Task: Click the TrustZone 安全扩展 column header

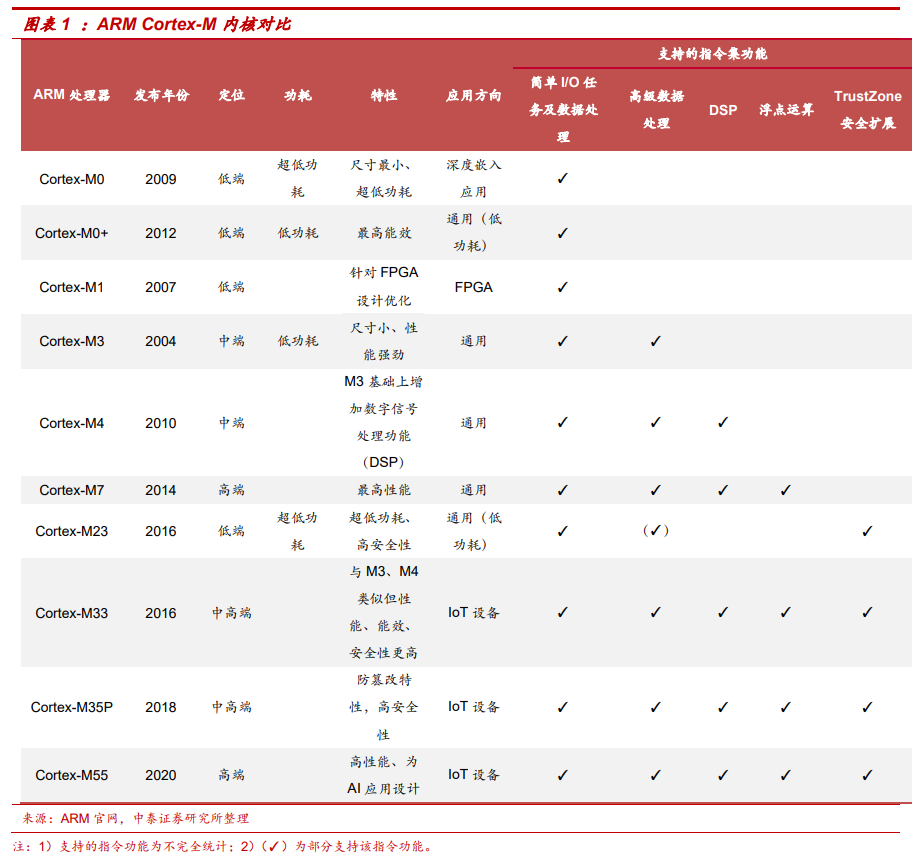Action: 867,110
